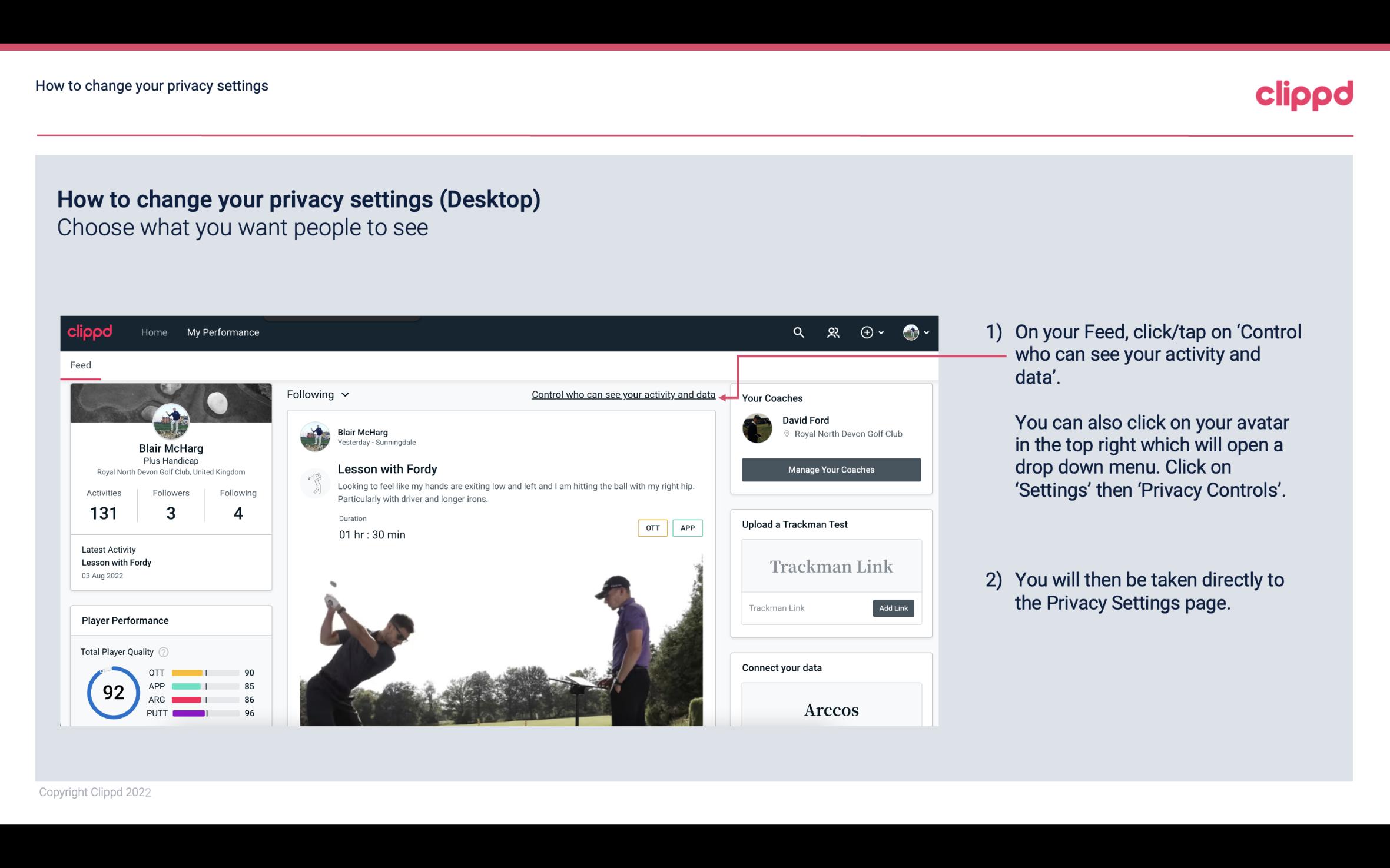Click the 'Manage Your Coaches' button
The image size is (1390, 868).
click(831, 469)
